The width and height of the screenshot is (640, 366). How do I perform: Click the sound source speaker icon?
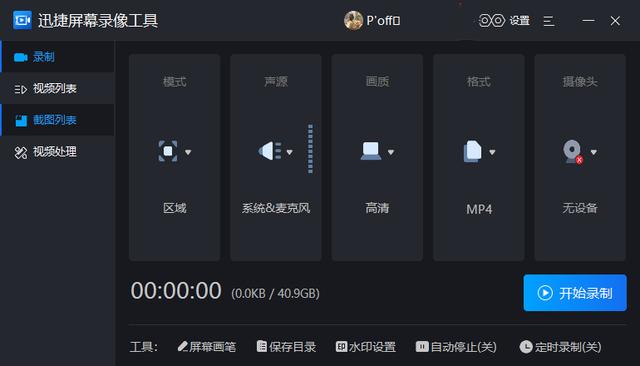(x=270, y=151)
